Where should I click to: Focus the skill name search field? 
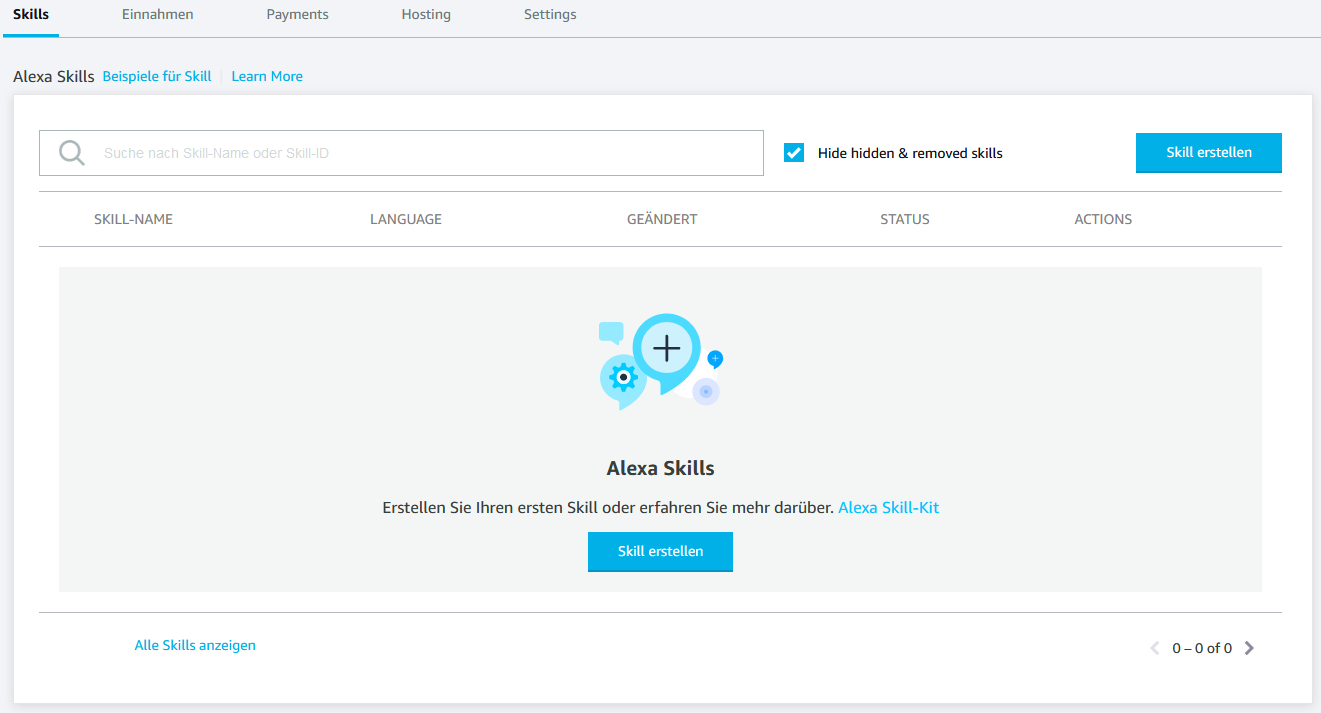click(401, 153)
